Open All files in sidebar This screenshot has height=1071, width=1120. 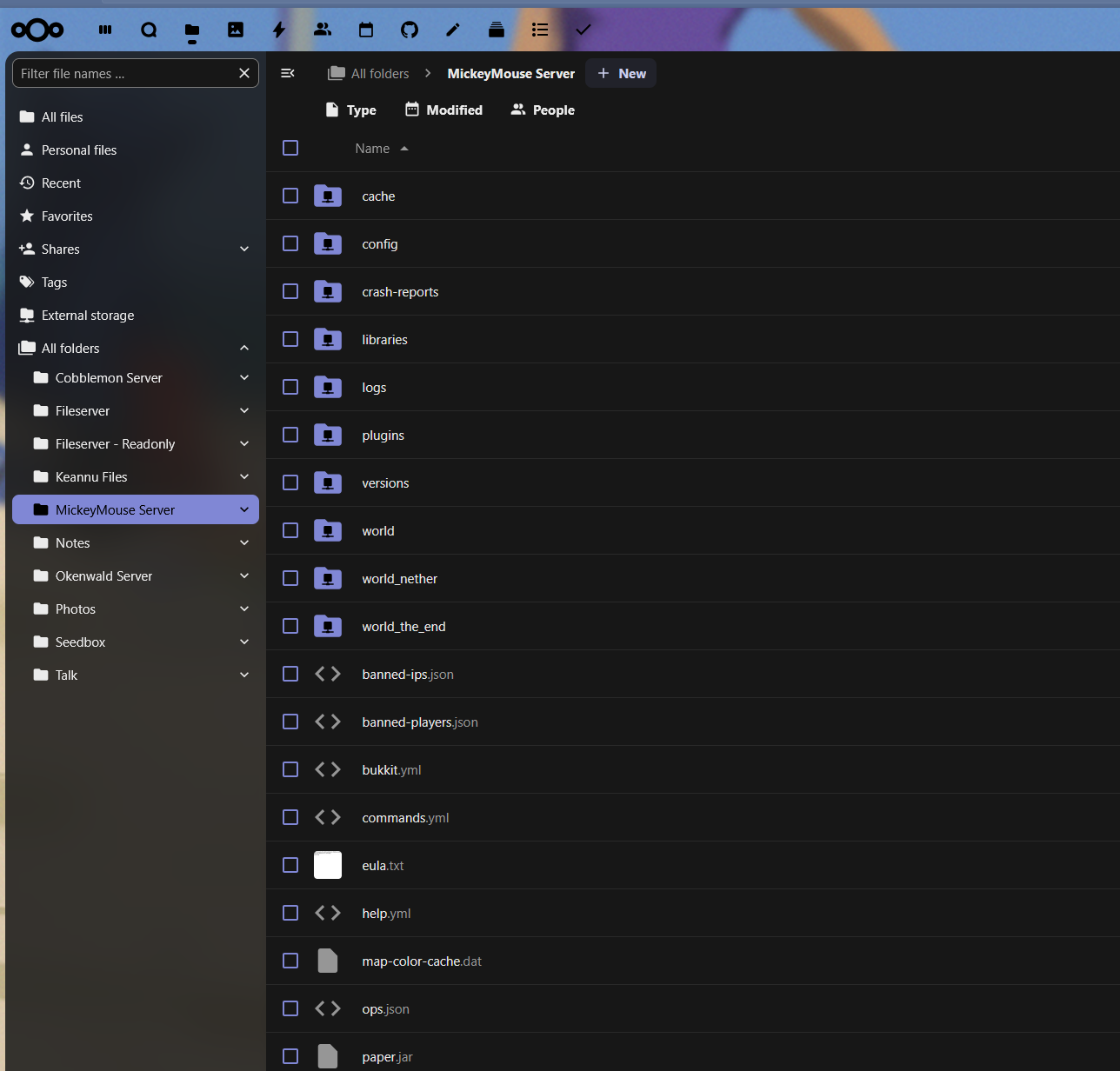[x=136, y=116]
